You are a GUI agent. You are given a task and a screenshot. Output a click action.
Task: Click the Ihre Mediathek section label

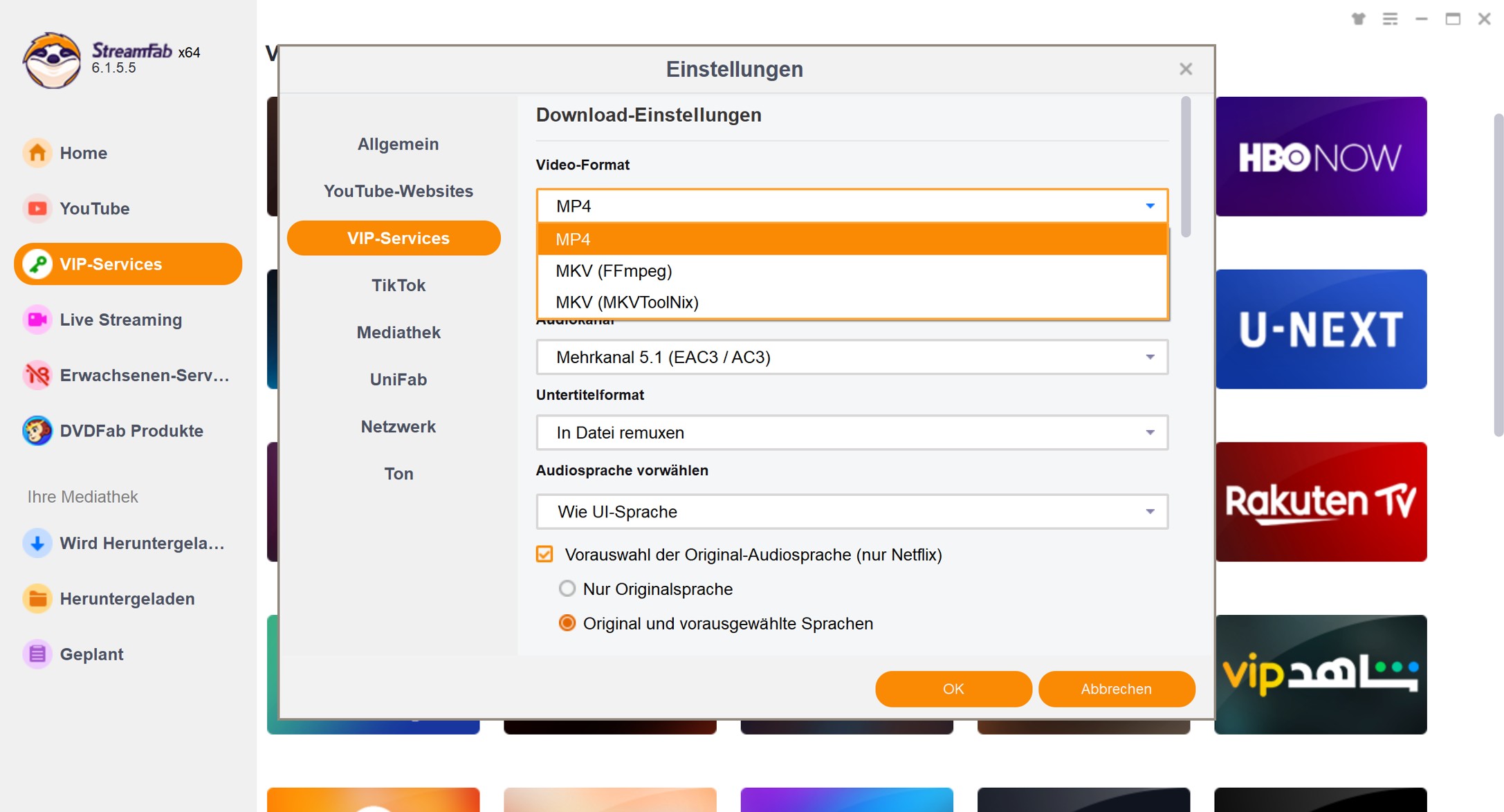click(82, 497)
